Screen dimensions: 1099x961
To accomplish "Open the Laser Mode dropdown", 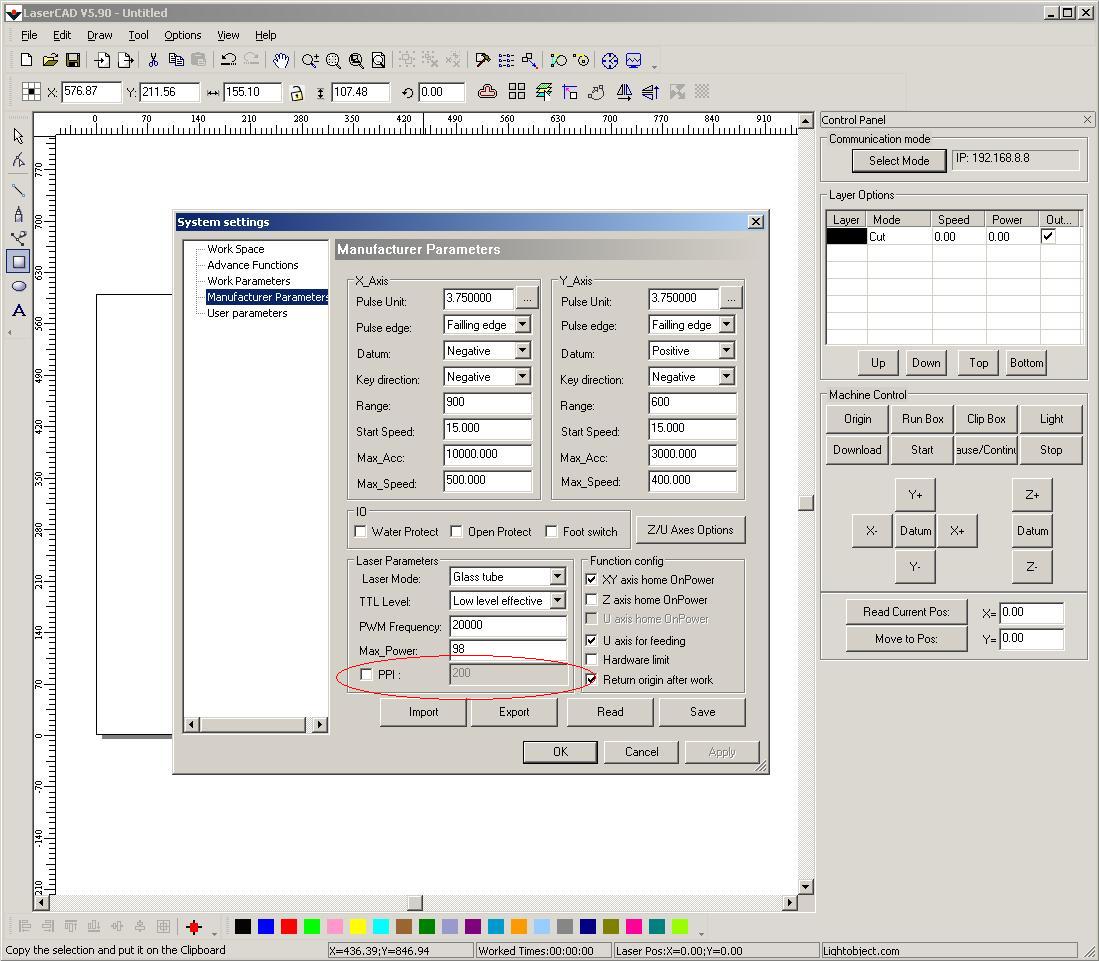I will click(557, 577).
